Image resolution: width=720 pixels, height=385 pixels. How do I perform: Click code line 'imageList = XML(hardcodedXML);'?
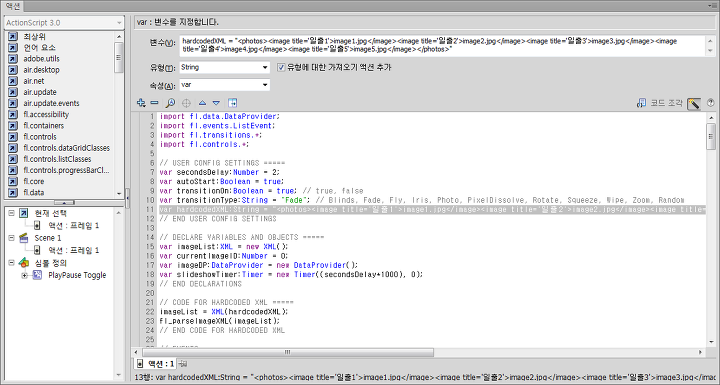(x=224, y=312)
